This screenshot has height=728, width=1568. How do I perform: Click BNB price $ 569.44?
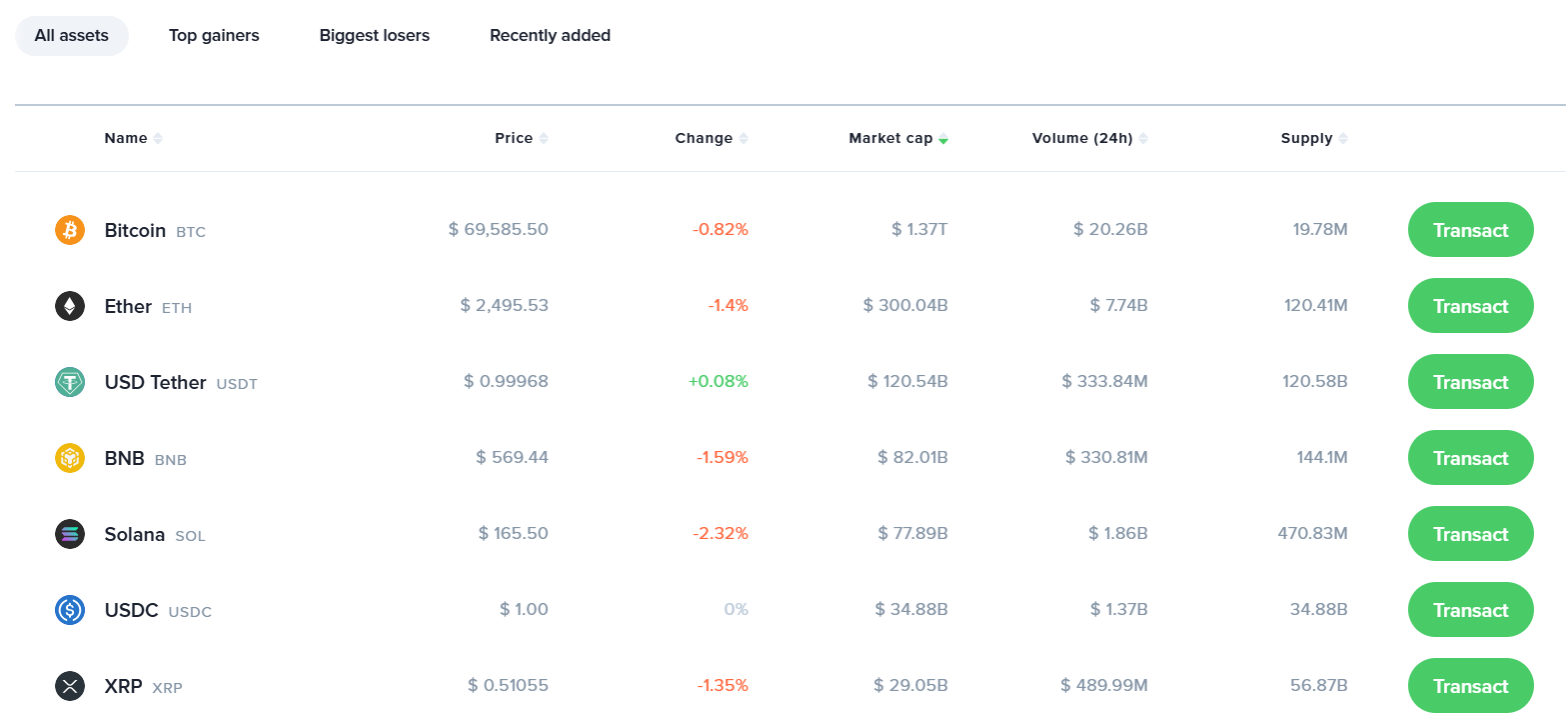(512, 457)
